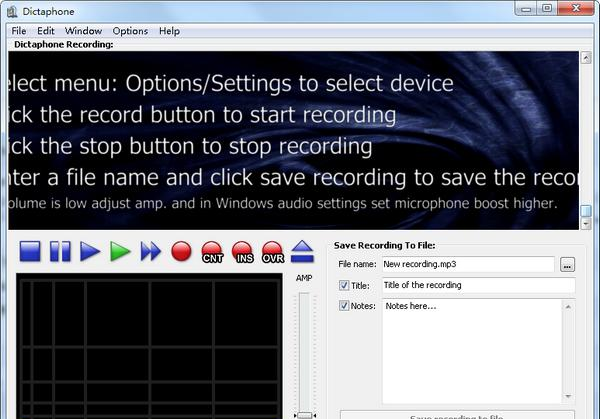Toggle the Notes checkbox
This screenshot has width=600, height=419.
point(344,306)
